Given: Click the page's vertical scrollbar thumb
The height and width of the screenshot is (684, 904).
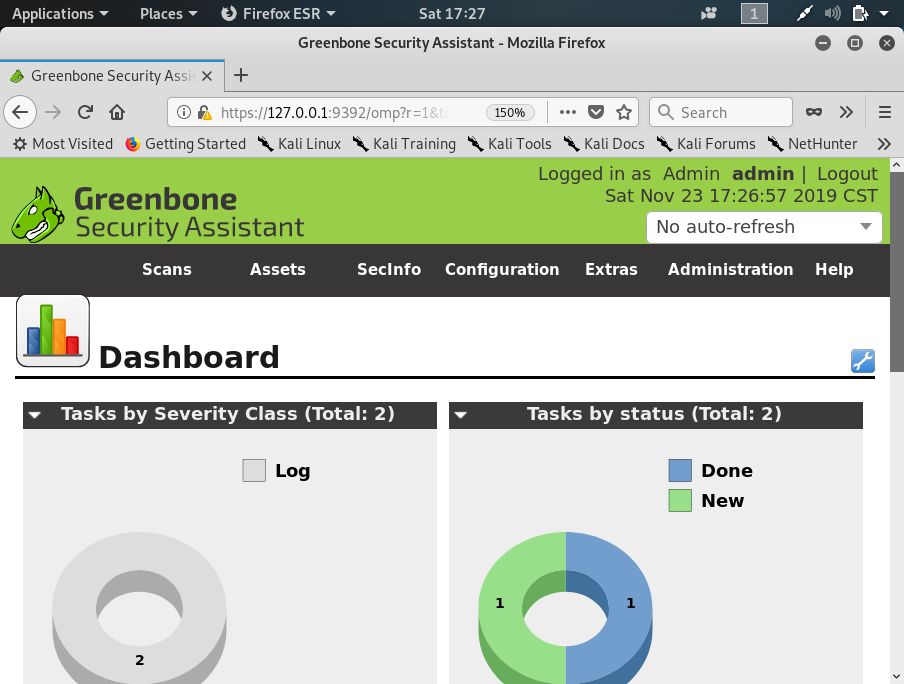Looking at the screenshot, I should [897, 272].
